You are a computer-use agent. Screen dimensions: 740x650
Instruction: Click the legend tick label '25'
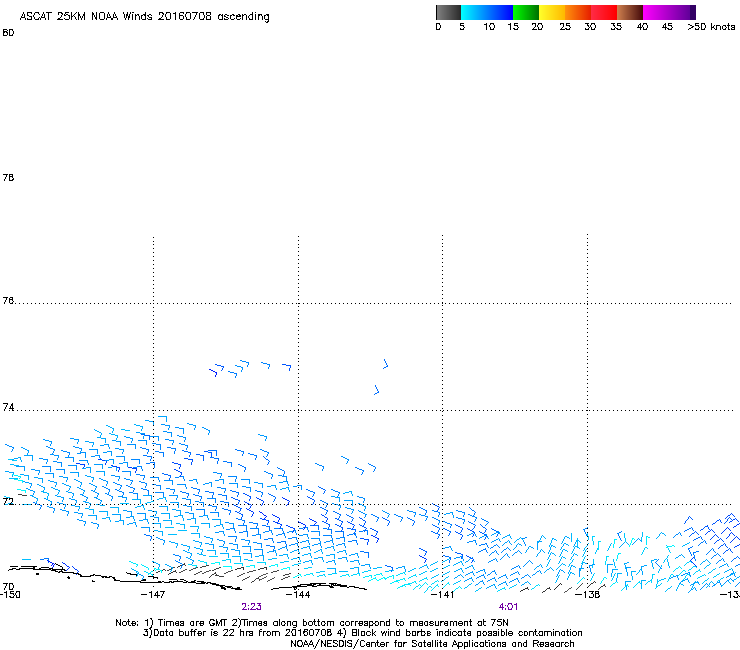565,27
